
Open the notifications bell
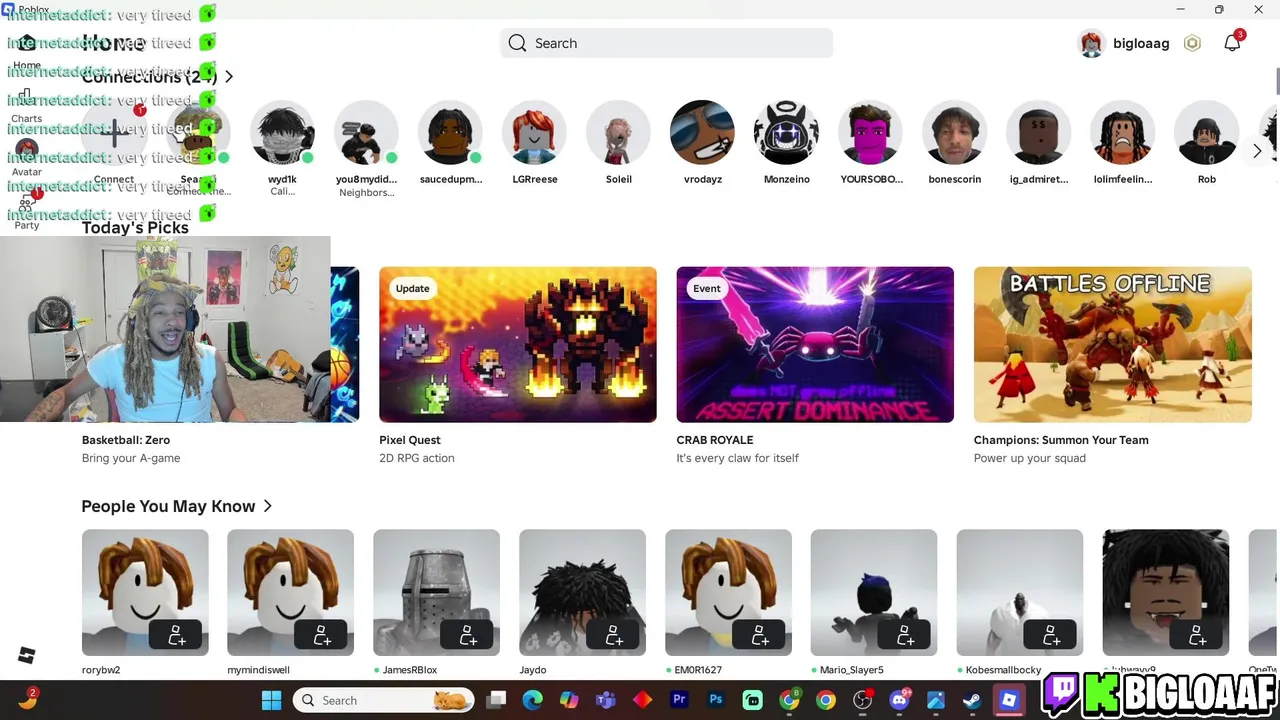pos(1232,43)
